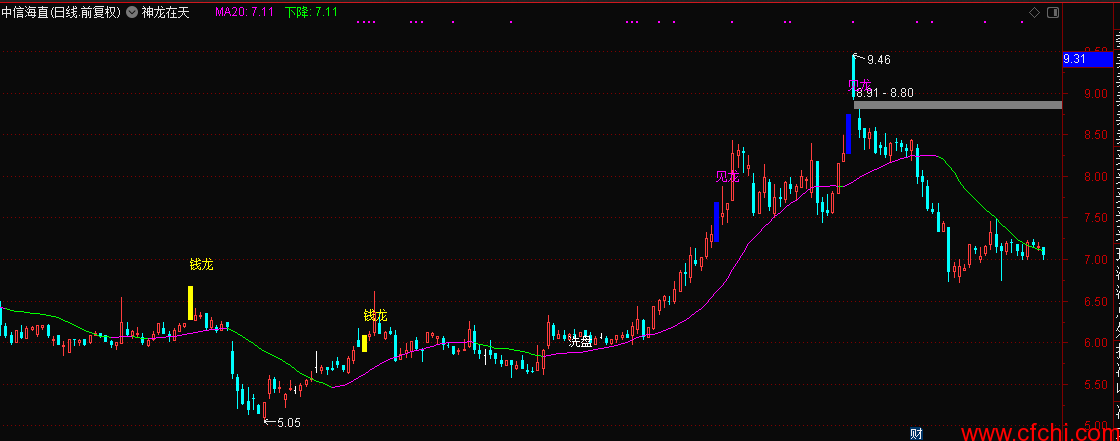Click the first yellow signal bar under the left 钱龙 label
Image resolution: width=1120 pixels, height=441 pixels.
190,303
